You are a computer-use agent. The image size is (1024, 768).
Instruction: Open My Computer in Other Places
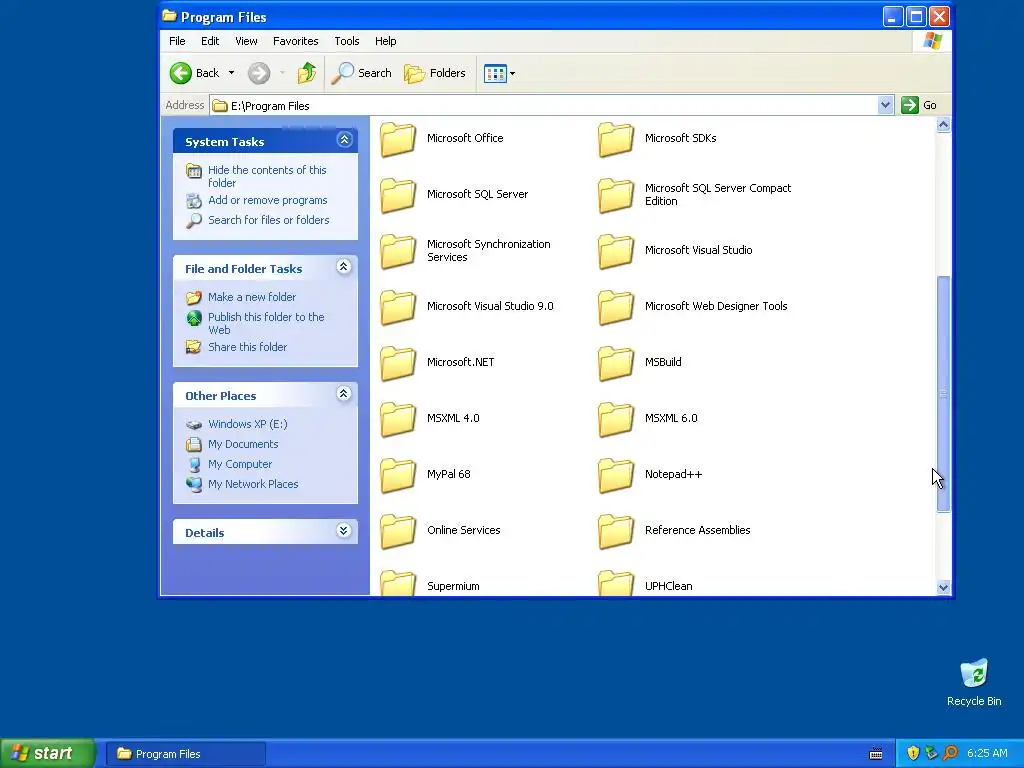[x=240, y=464]
